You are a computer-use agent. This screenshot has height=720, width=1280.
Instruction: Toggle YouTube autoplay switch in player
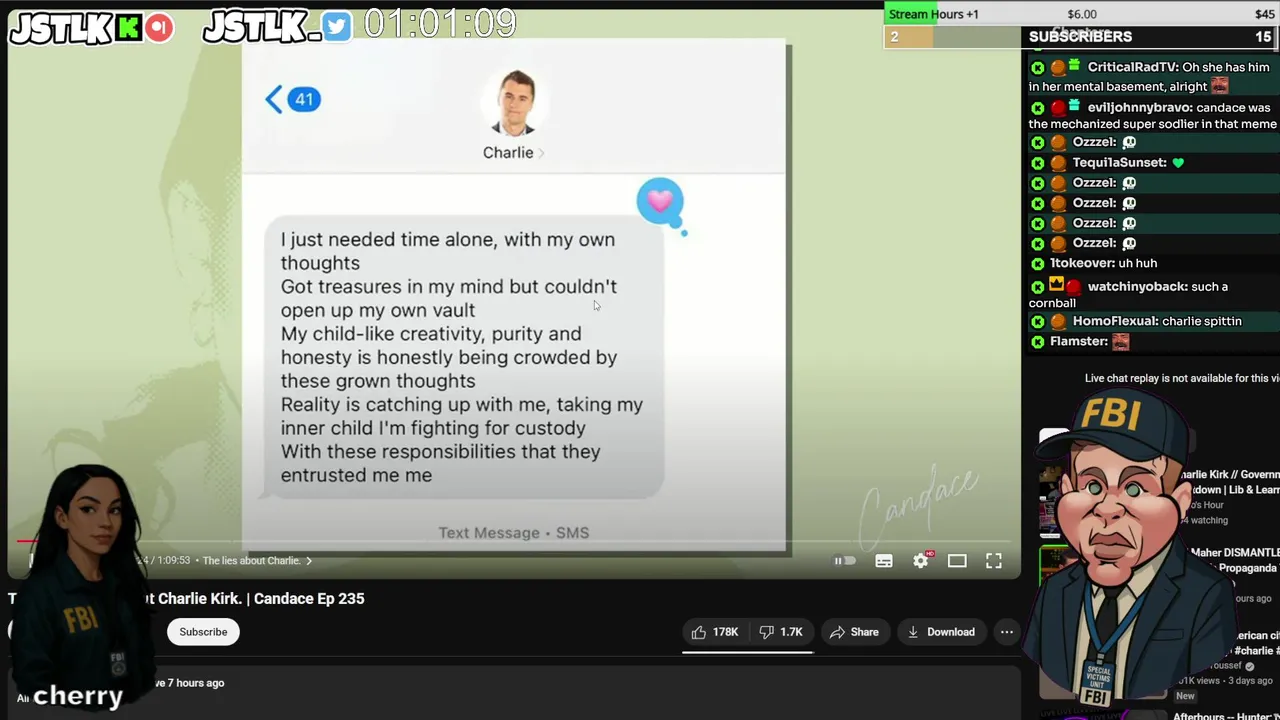(x=845, y=561)
